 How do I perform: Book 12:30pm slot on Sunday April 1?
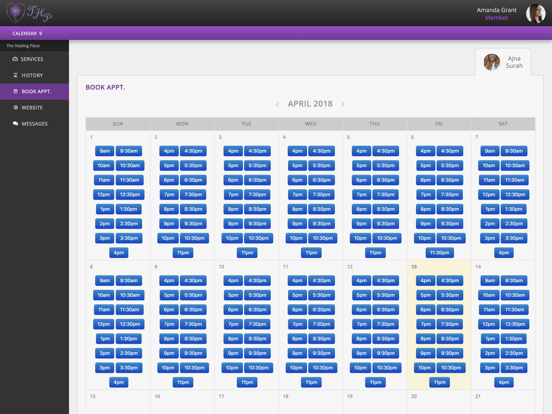pos(130,194)
